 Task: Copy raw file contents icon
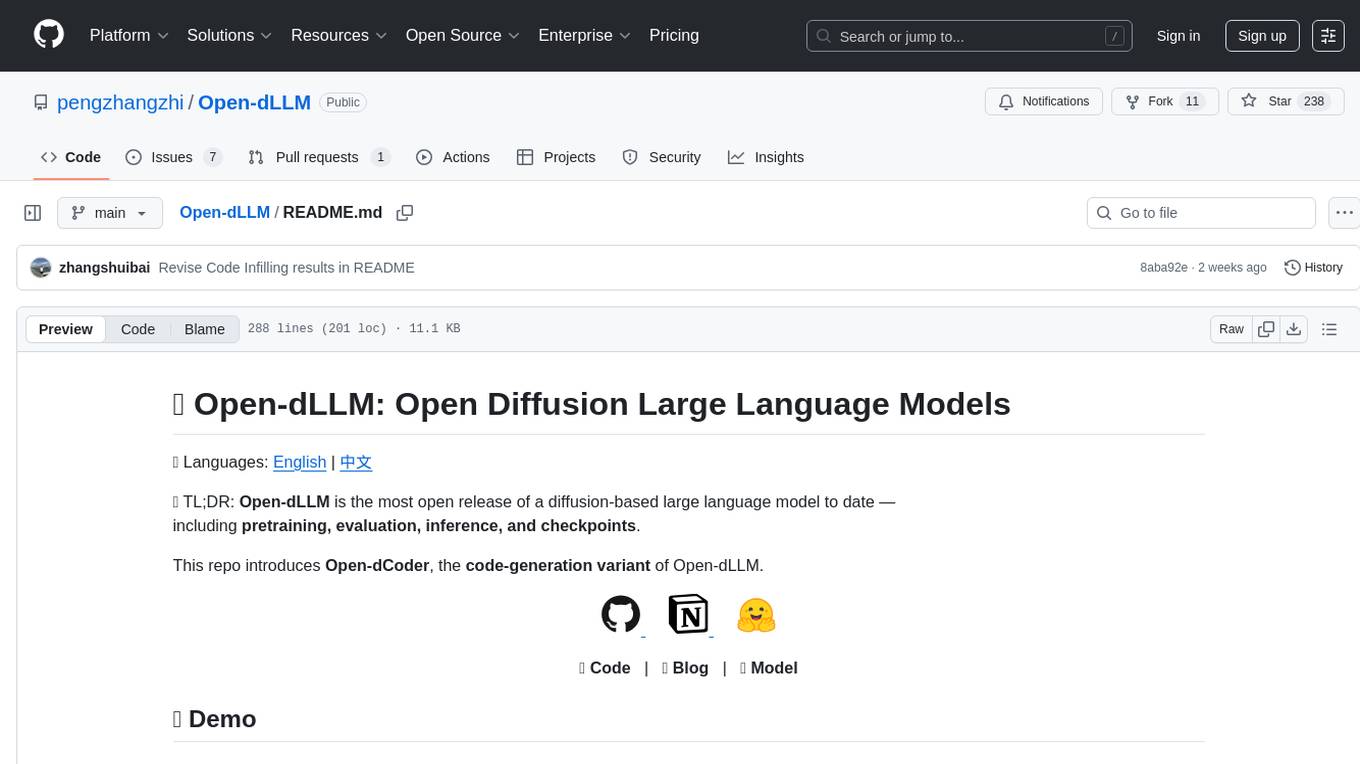click(1267, 329)
